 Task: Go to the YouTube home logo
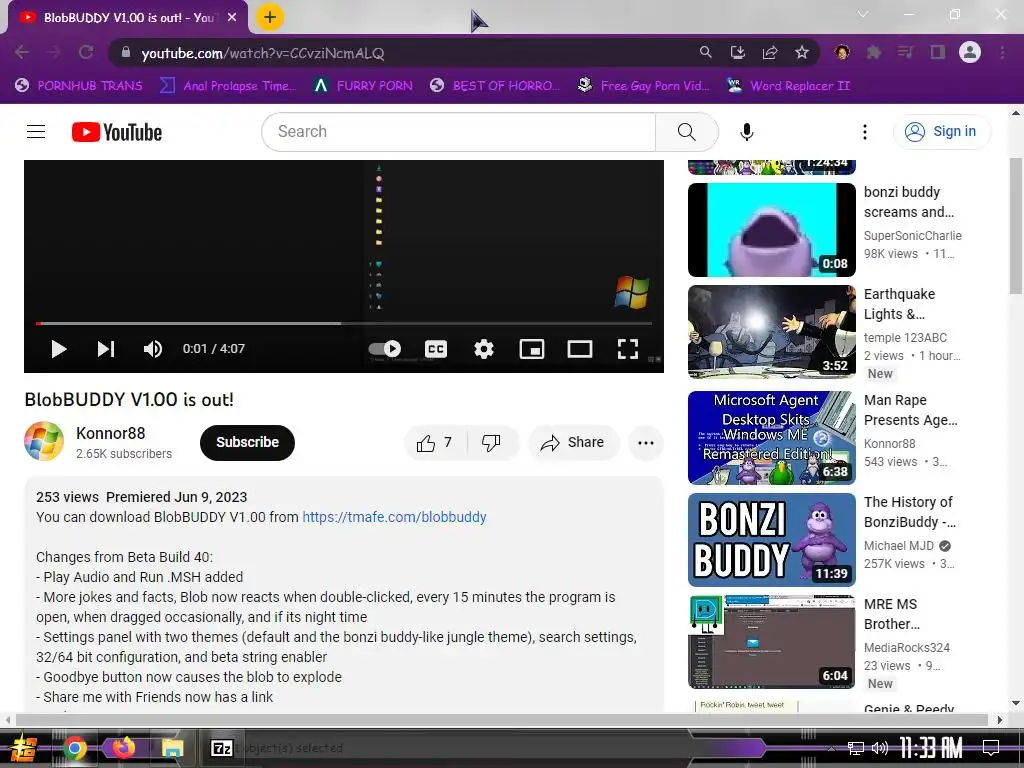coord(117,132)
